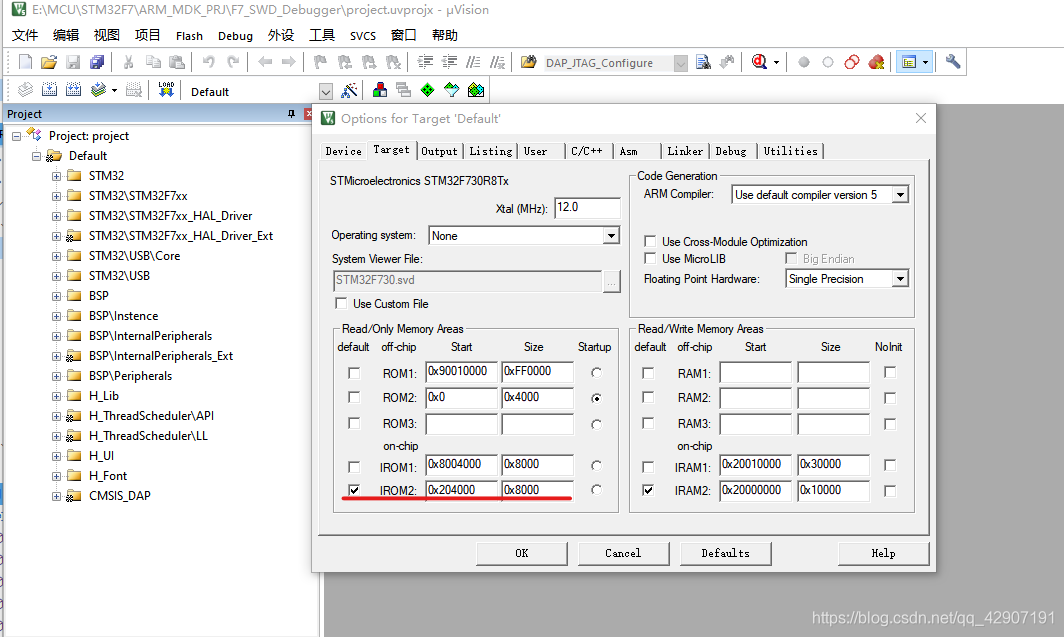Start debug session magnifier icon

(759, 62)
